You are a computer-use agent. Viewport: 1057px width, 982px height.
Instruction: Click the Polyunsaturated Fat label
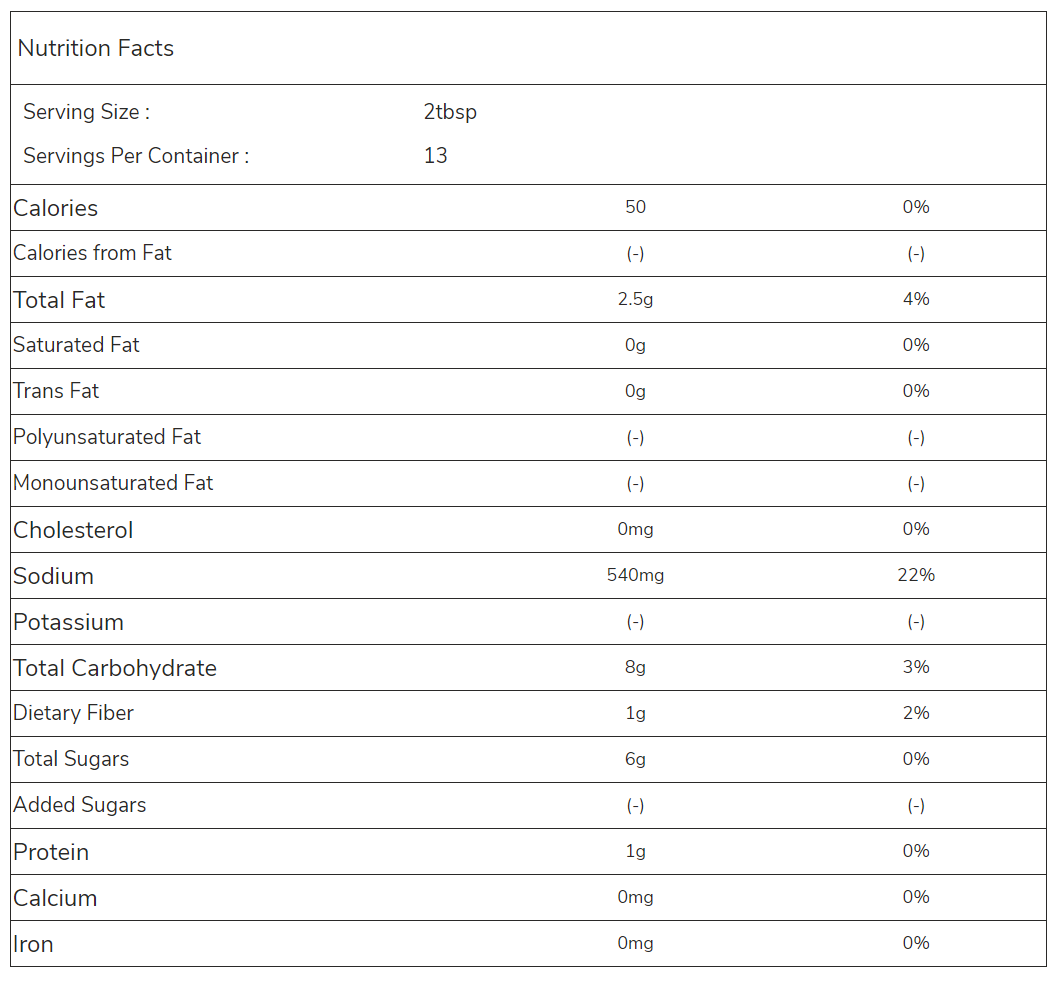(107, 437)
